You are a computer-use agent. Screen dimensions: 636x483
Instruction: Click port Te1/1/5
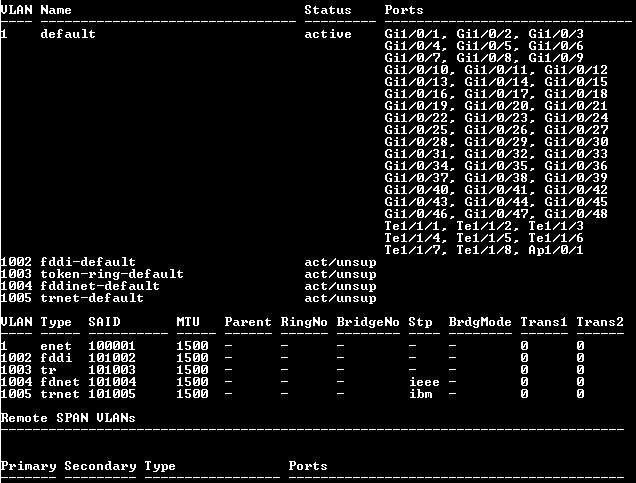click(x=484, y=238)
